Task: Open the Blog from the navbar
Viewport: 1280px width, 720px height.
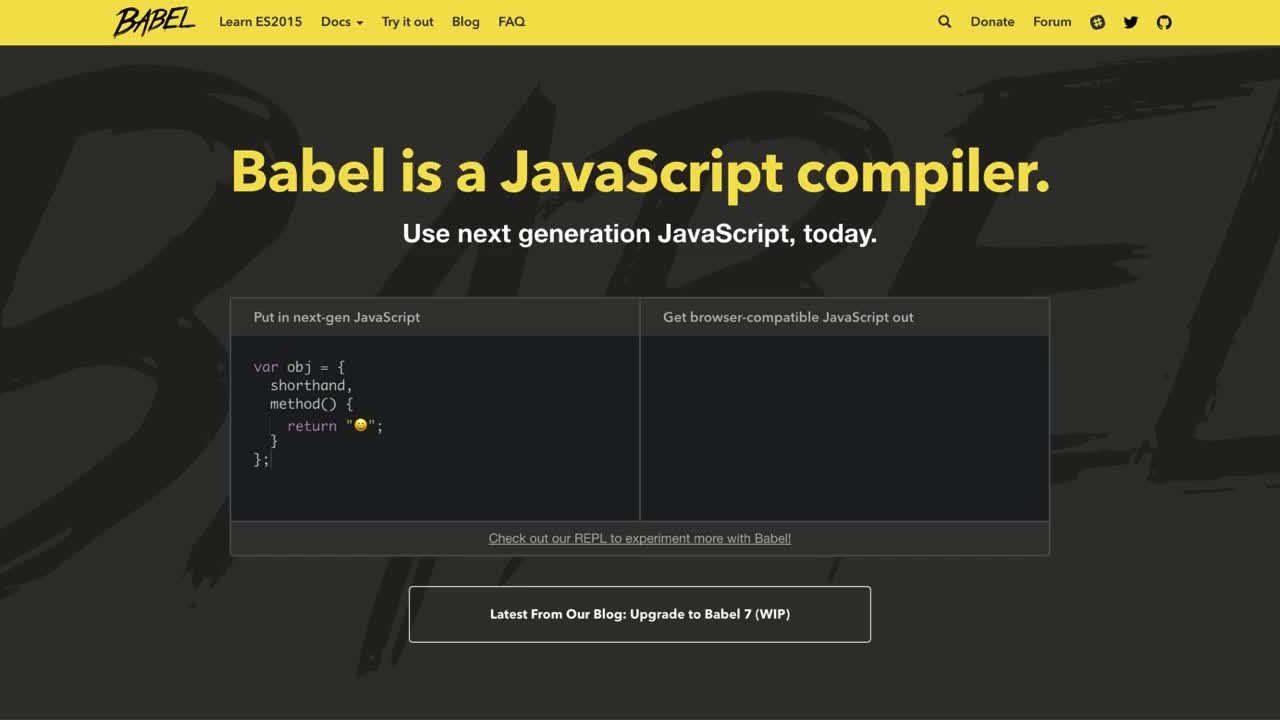Action: (465, 21)
